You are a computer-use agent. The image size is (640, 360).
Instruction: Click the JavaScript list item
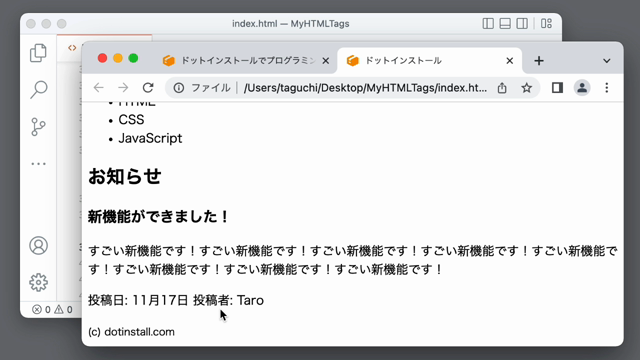(x=150, y=138)
